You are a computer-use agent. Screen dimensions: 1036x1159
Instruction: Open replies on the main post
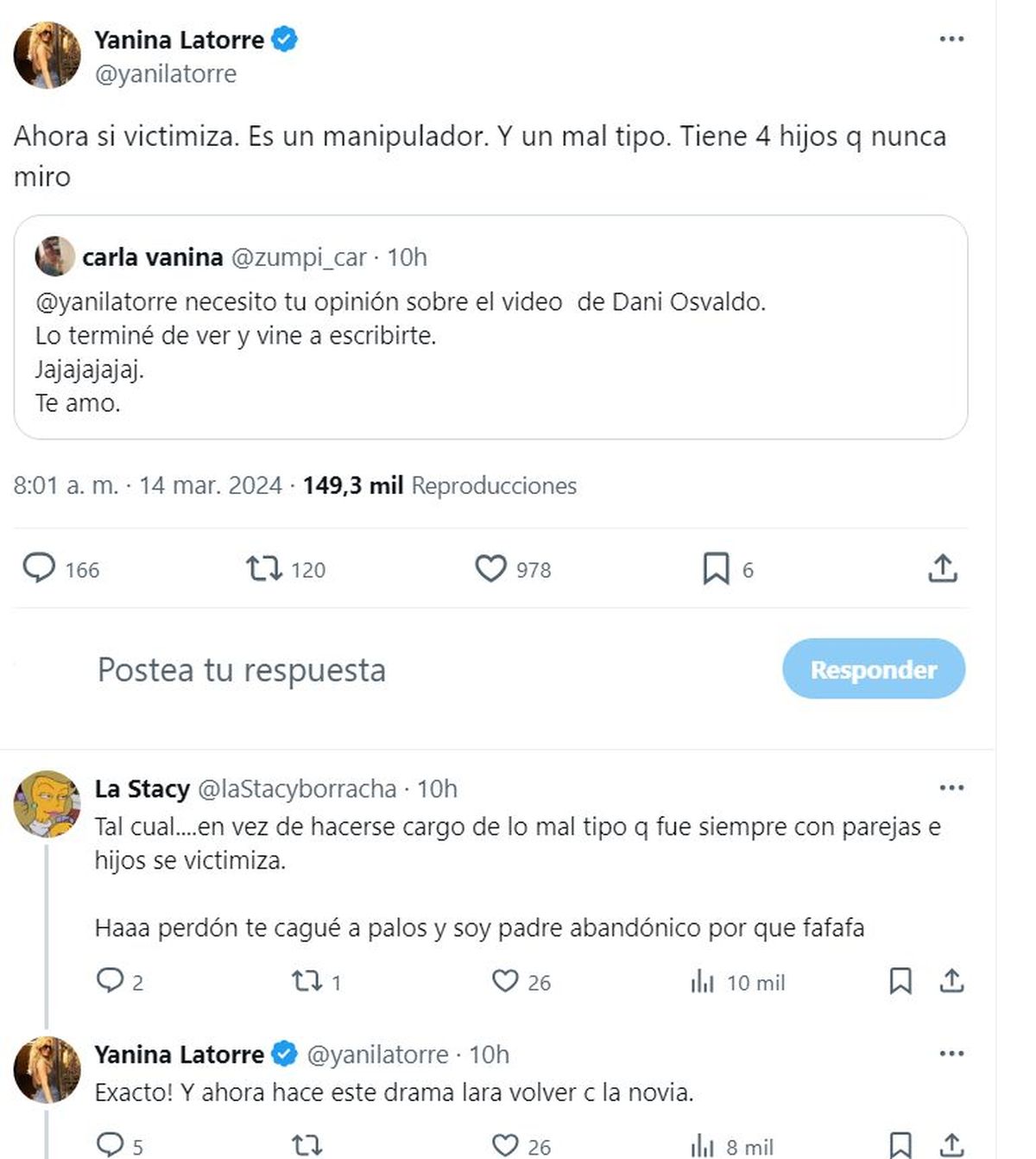point(39,569)
